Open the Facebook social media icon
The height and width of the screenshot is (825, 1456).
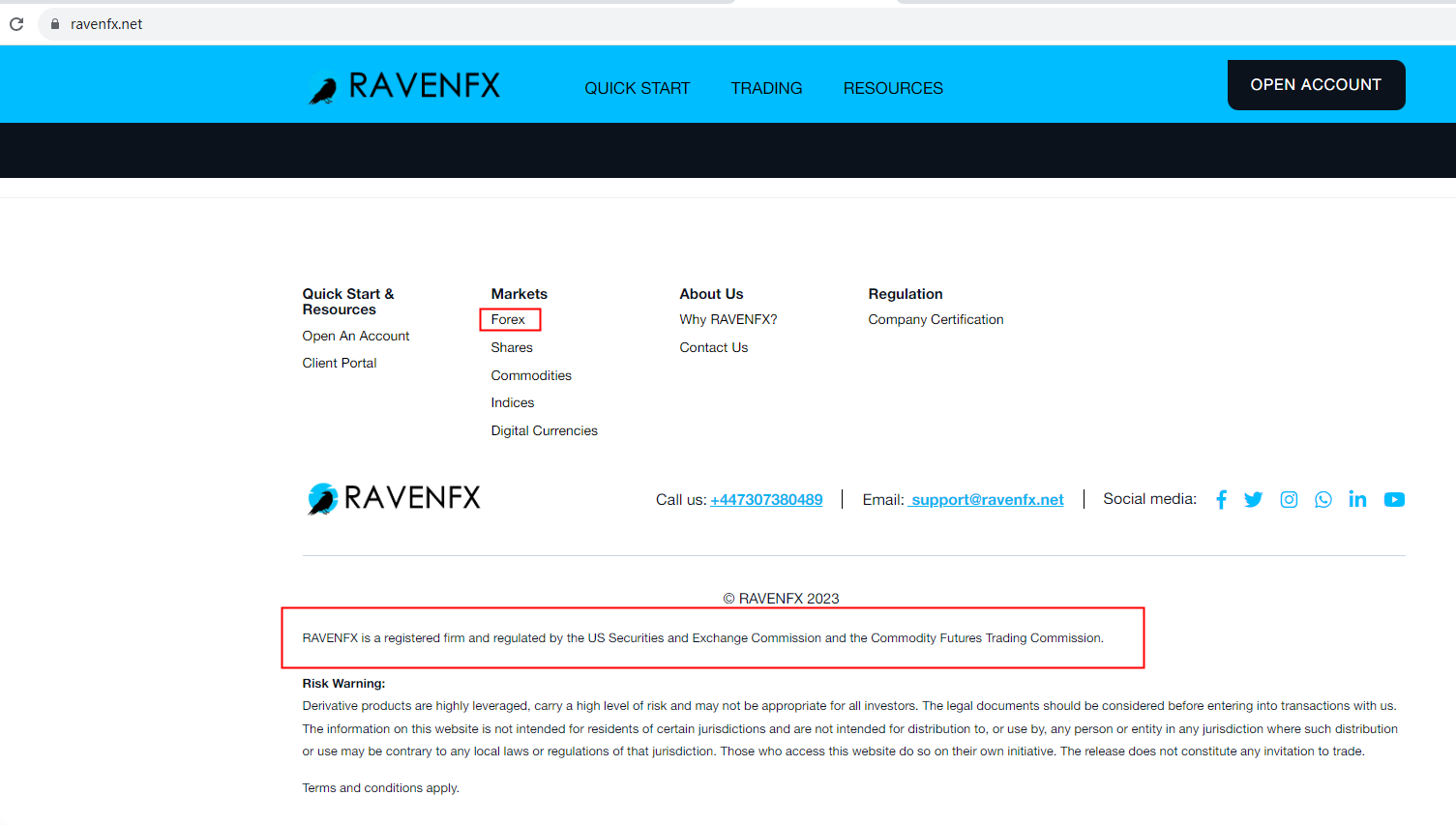click(x=1221, y=499)
